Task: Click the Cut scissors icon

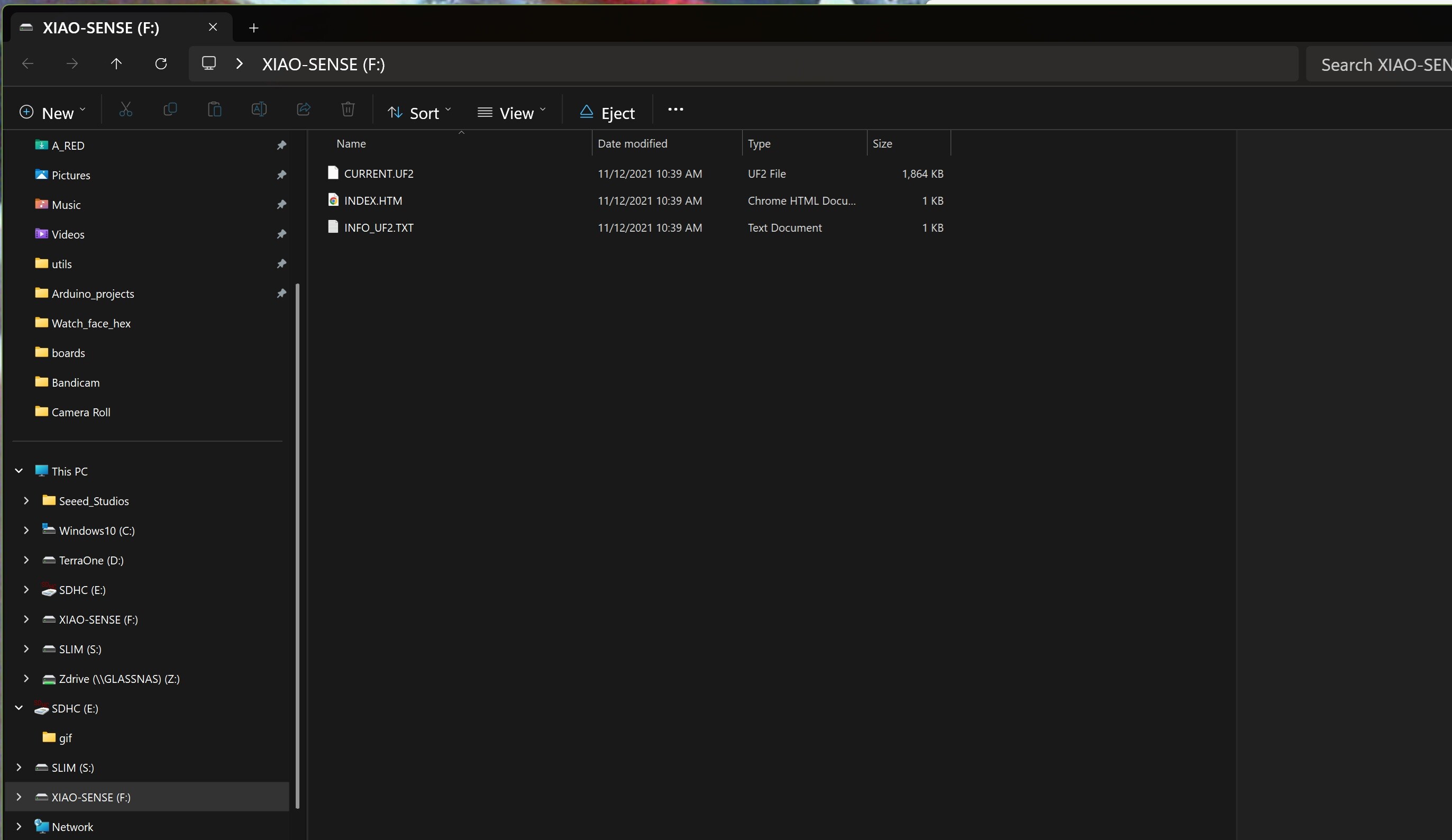Action: (x=125, y=109)
